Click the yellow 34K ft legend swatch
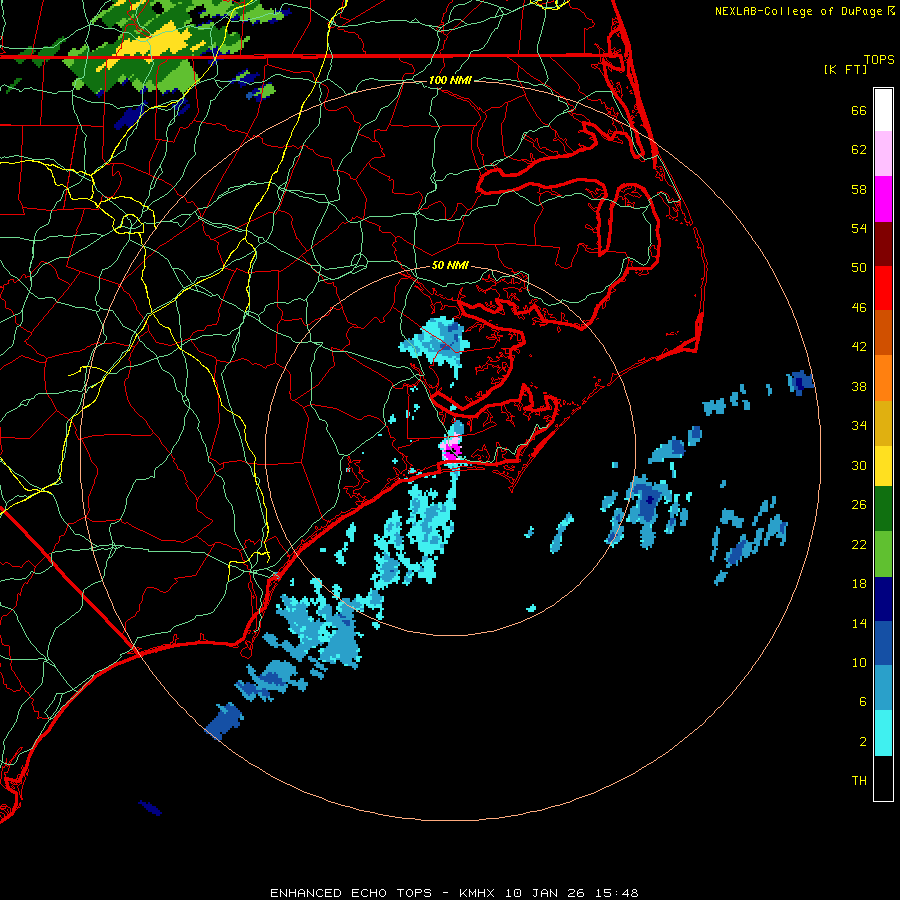Image resolution: width=900 pixels, height=900 pixels. pyautogui.click(x=883, y=465)
